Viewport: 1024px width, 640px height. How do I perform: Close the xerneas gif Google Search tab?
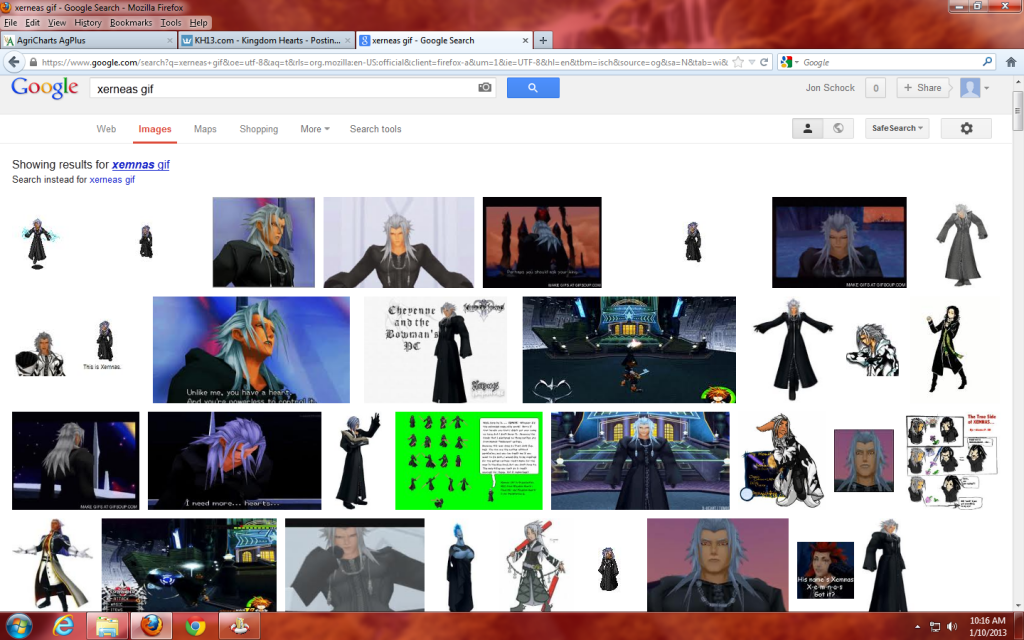pyautogui.click(x=525, y=40)
